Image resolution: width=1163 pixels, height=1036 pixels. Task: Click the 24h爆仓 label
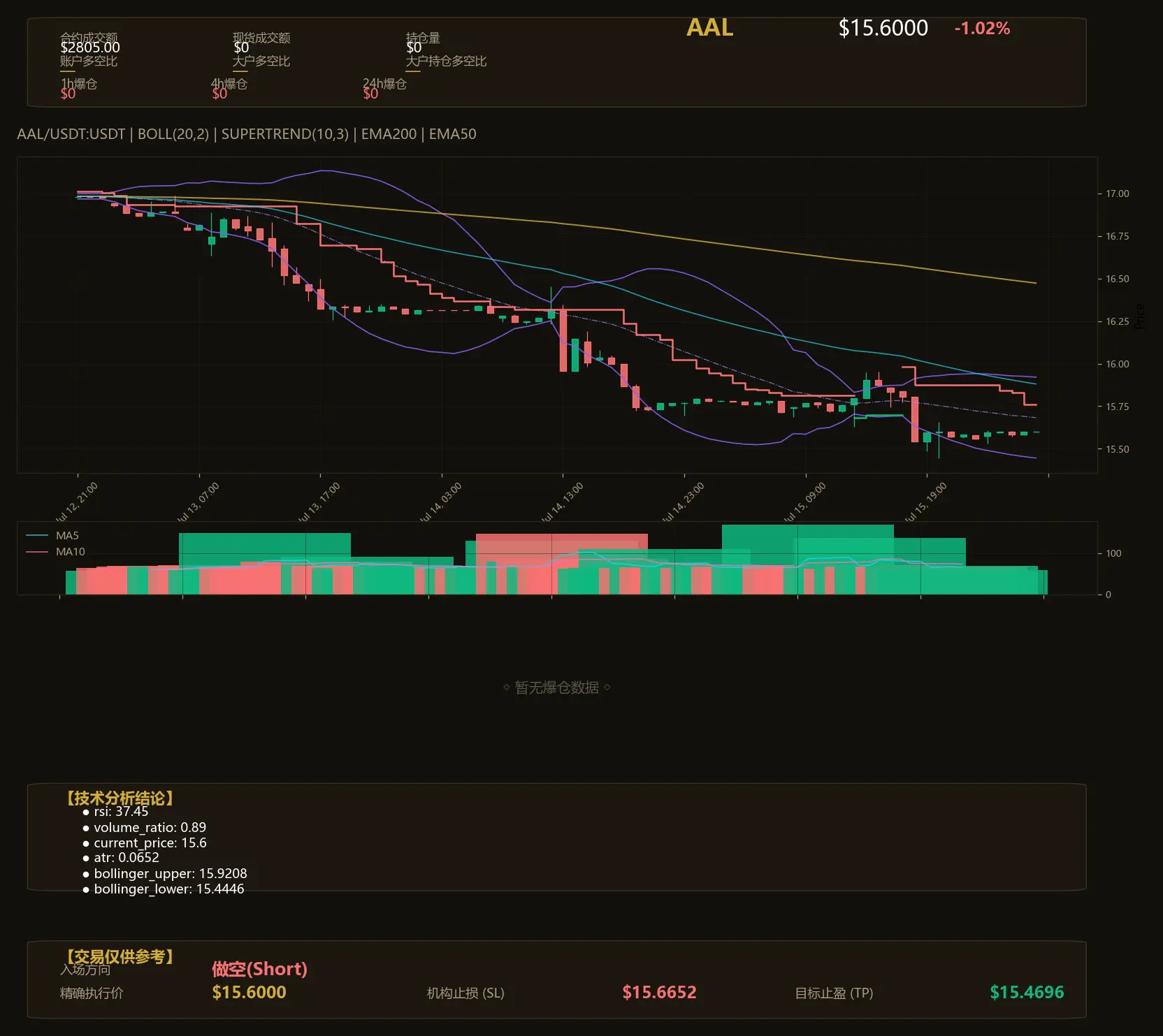pos(384,84)
